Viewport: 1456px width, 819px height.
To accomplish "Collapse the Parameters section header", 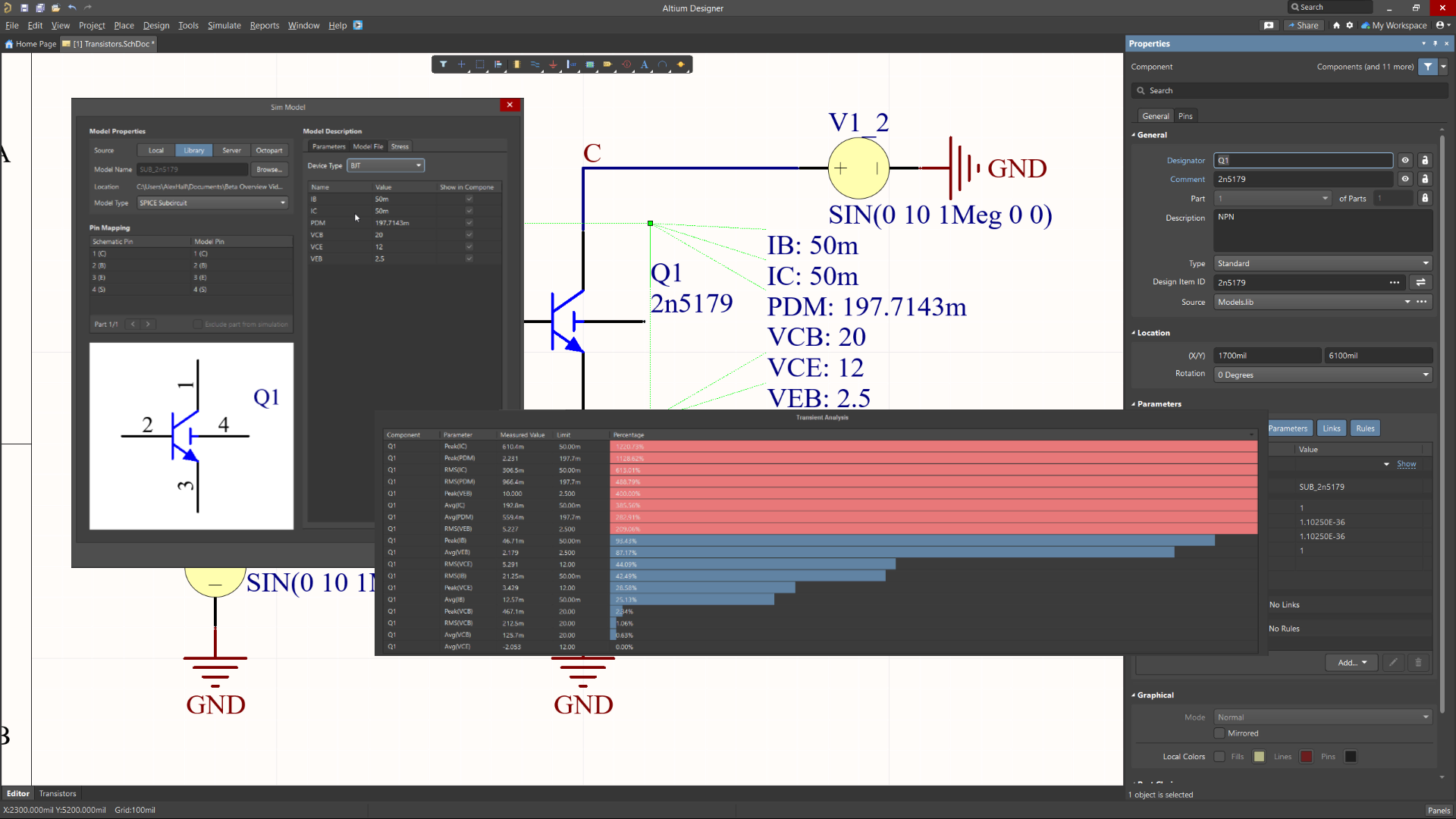I will pos(1134,404).
